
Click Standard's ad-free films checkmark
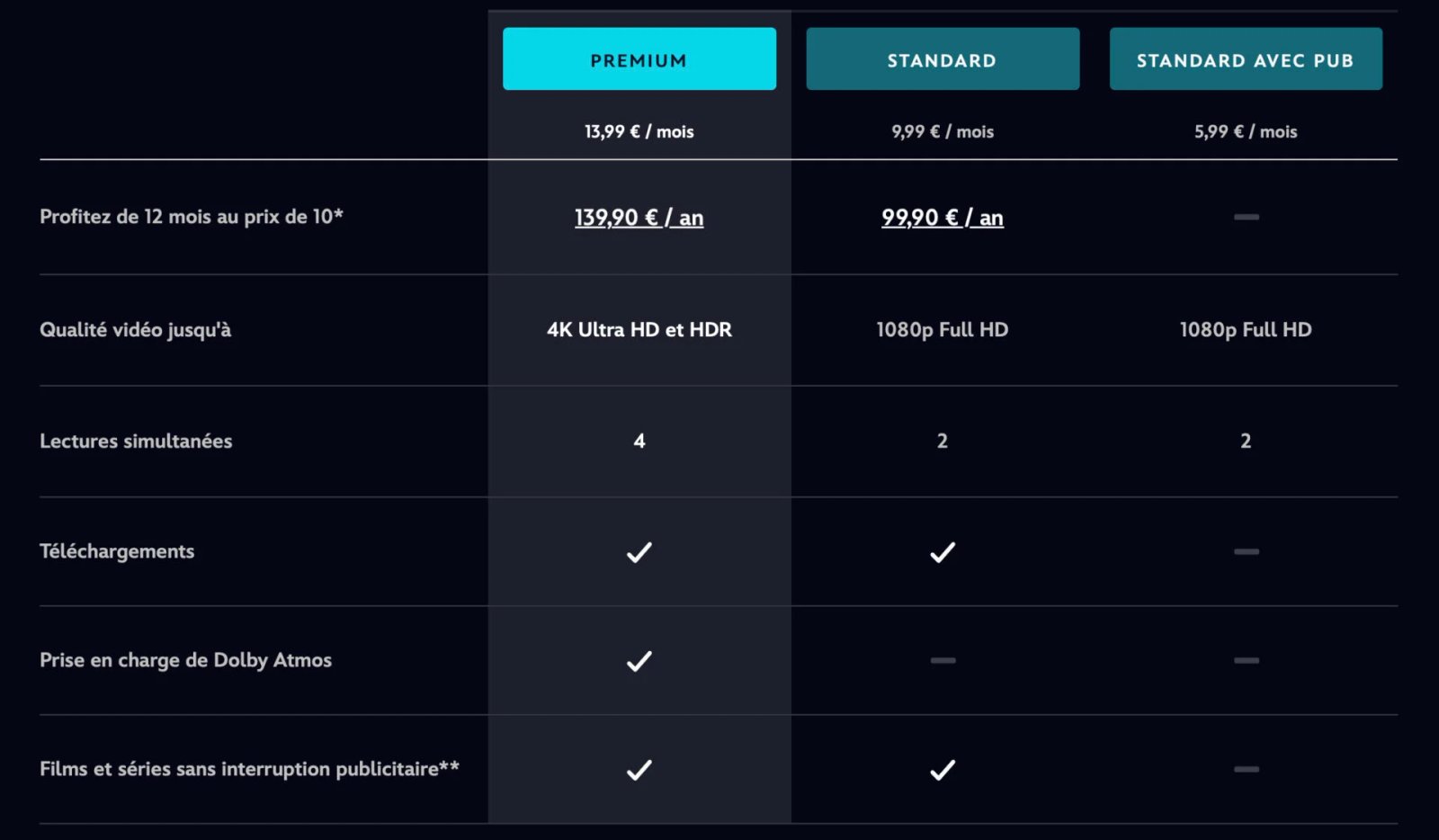[942, 770]
